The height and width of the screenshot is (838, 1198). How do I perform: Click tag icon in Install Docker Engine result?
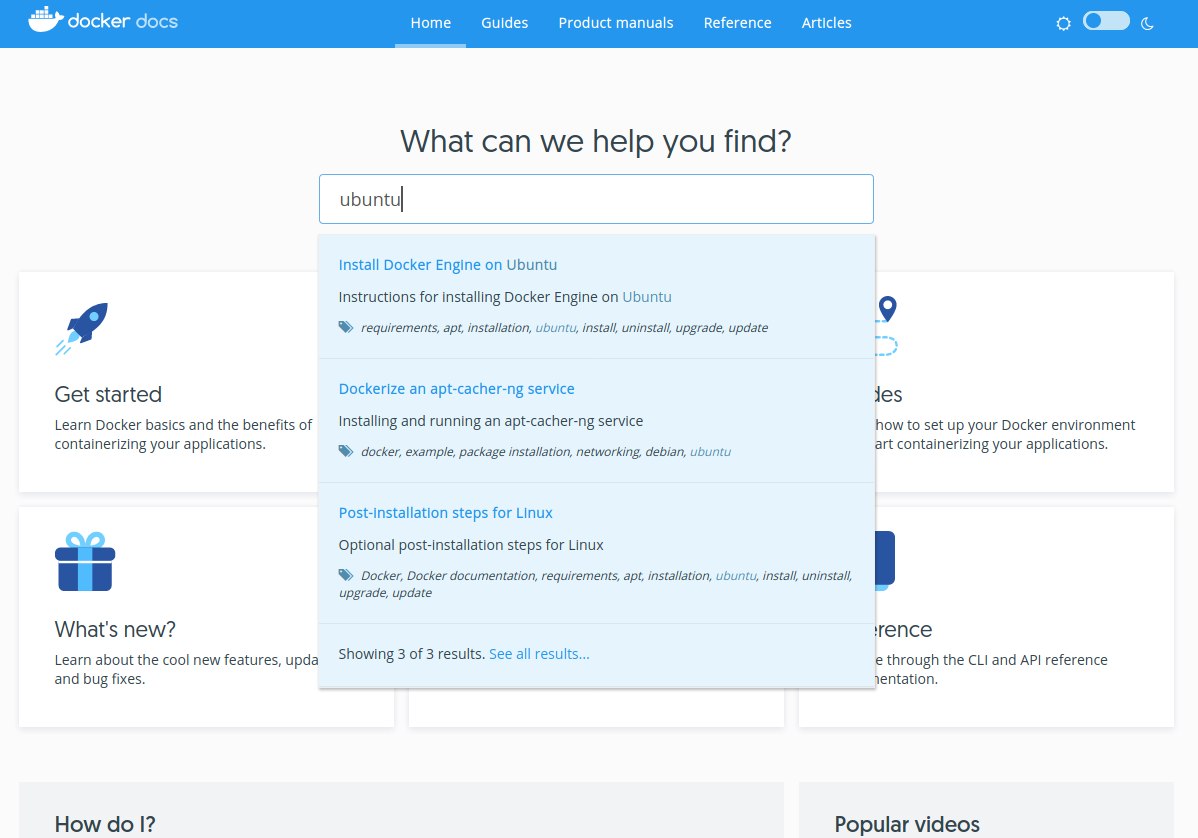(346, 327)
